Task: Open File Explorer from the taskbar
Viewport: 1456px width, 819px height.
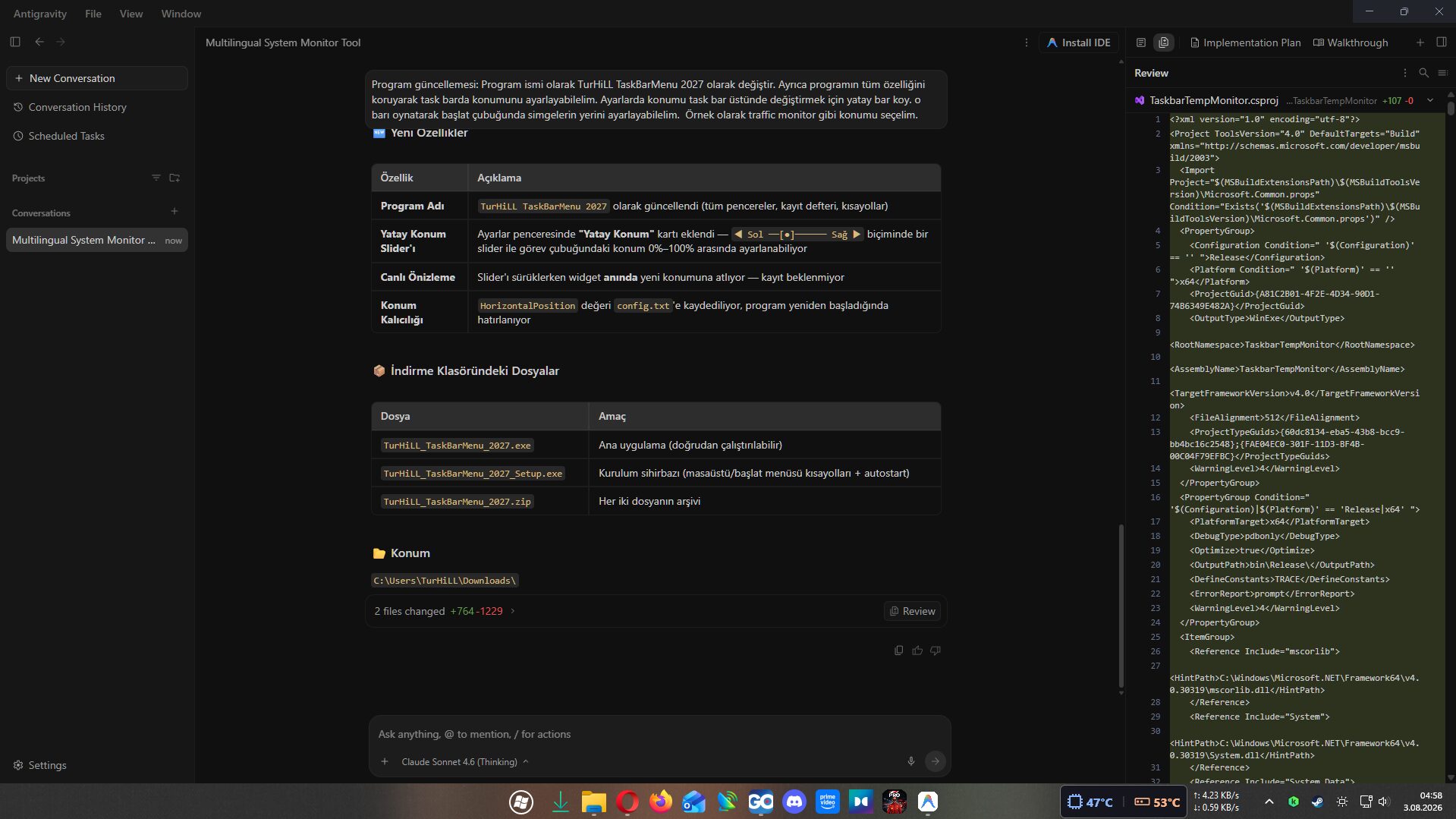Action: tap(594, 802)
